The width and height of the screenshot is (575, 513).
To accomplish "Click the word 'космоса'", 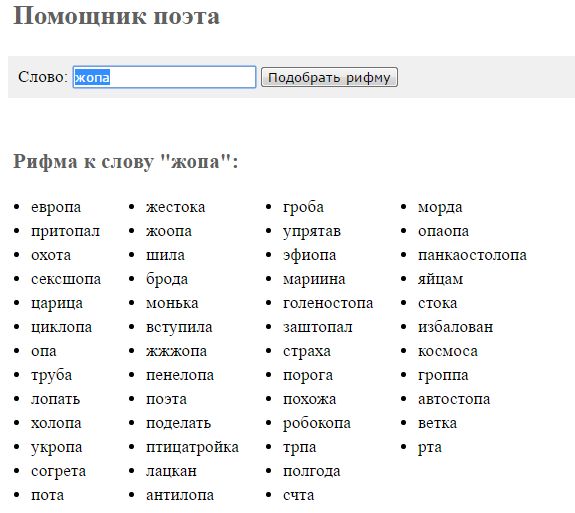I will 448,351.
